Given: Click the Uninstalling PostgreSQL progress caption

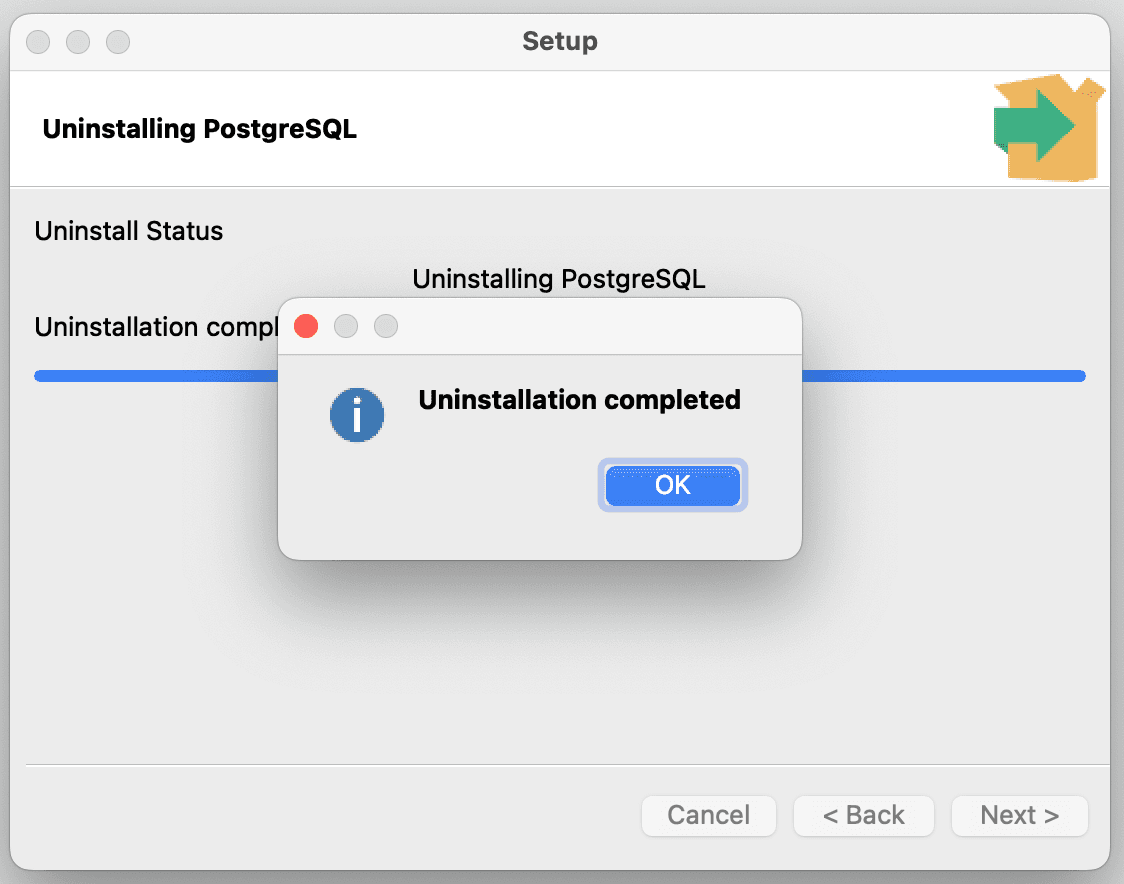Looking at the screenshot, I should coord(559,279).
